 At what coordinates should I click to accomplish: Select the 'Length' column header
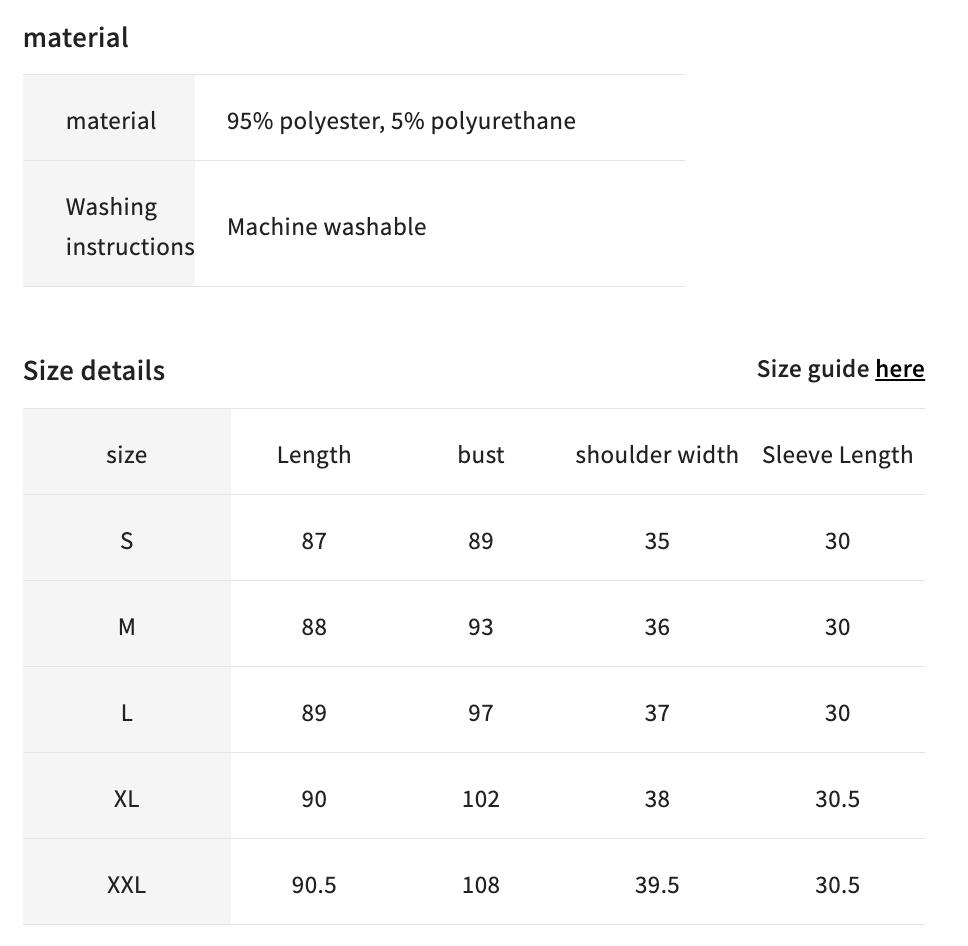(314, 455)
